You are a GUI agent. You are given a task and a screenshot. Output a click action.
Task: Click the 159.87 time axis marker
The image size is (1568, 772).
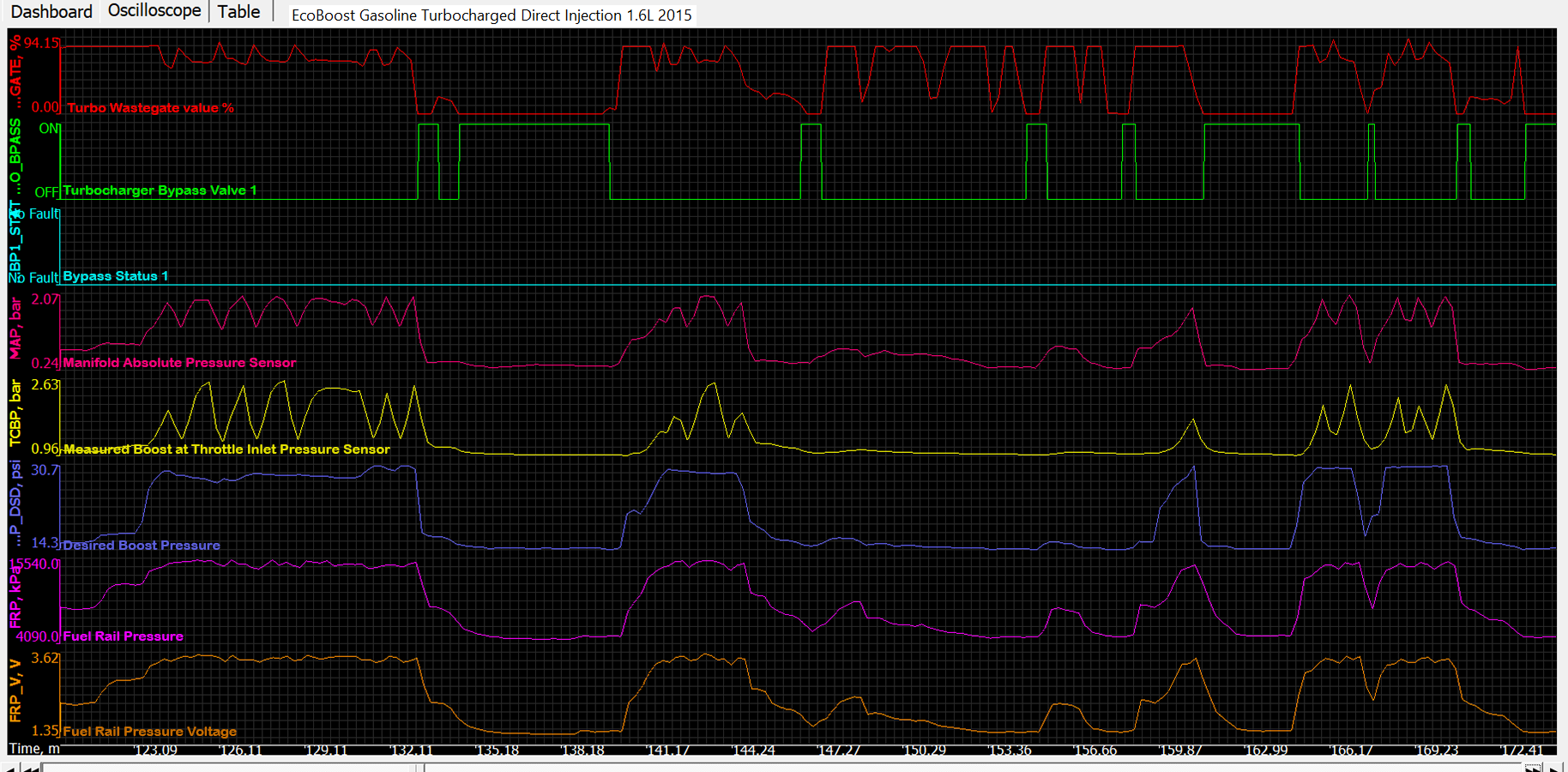click(1180, 751)
